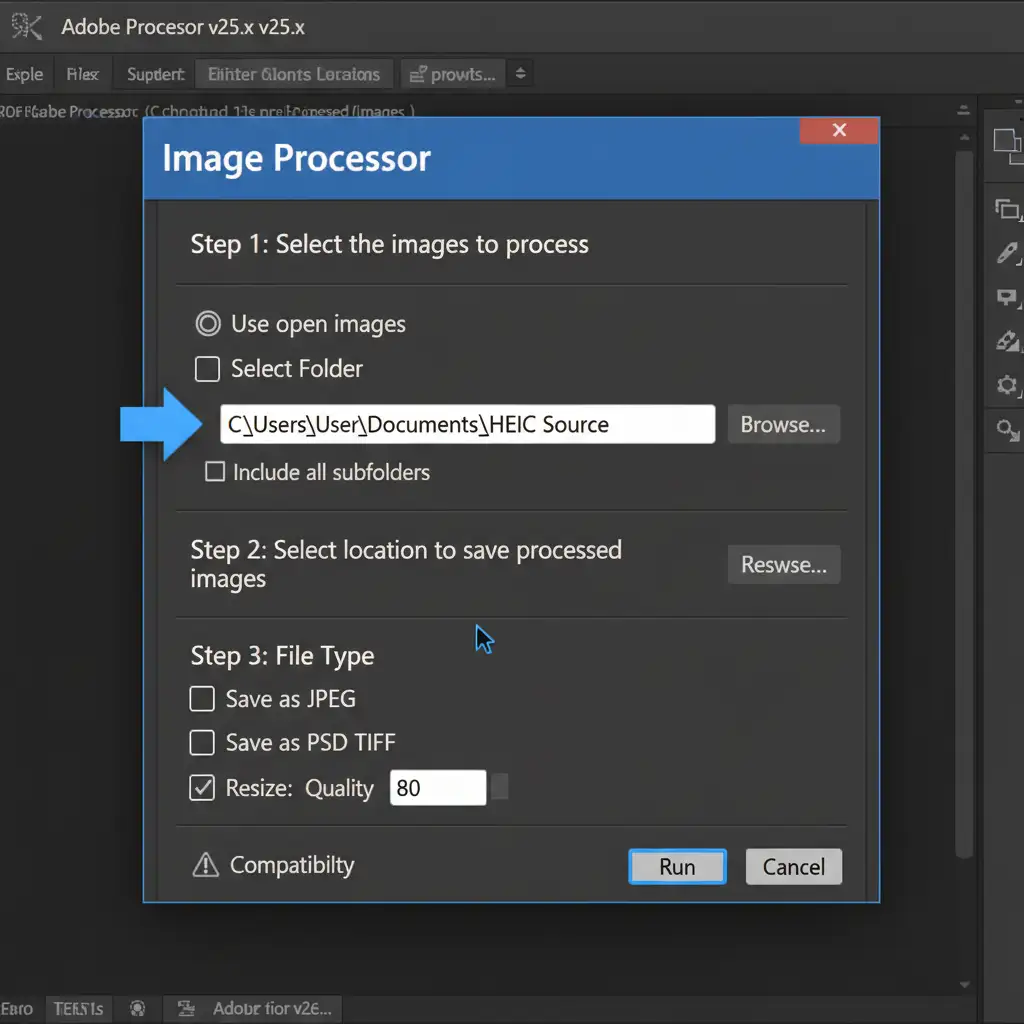Open the up-down arrows dropdown beside prowts
1024x1024 pixels.
tap(519, 74)
